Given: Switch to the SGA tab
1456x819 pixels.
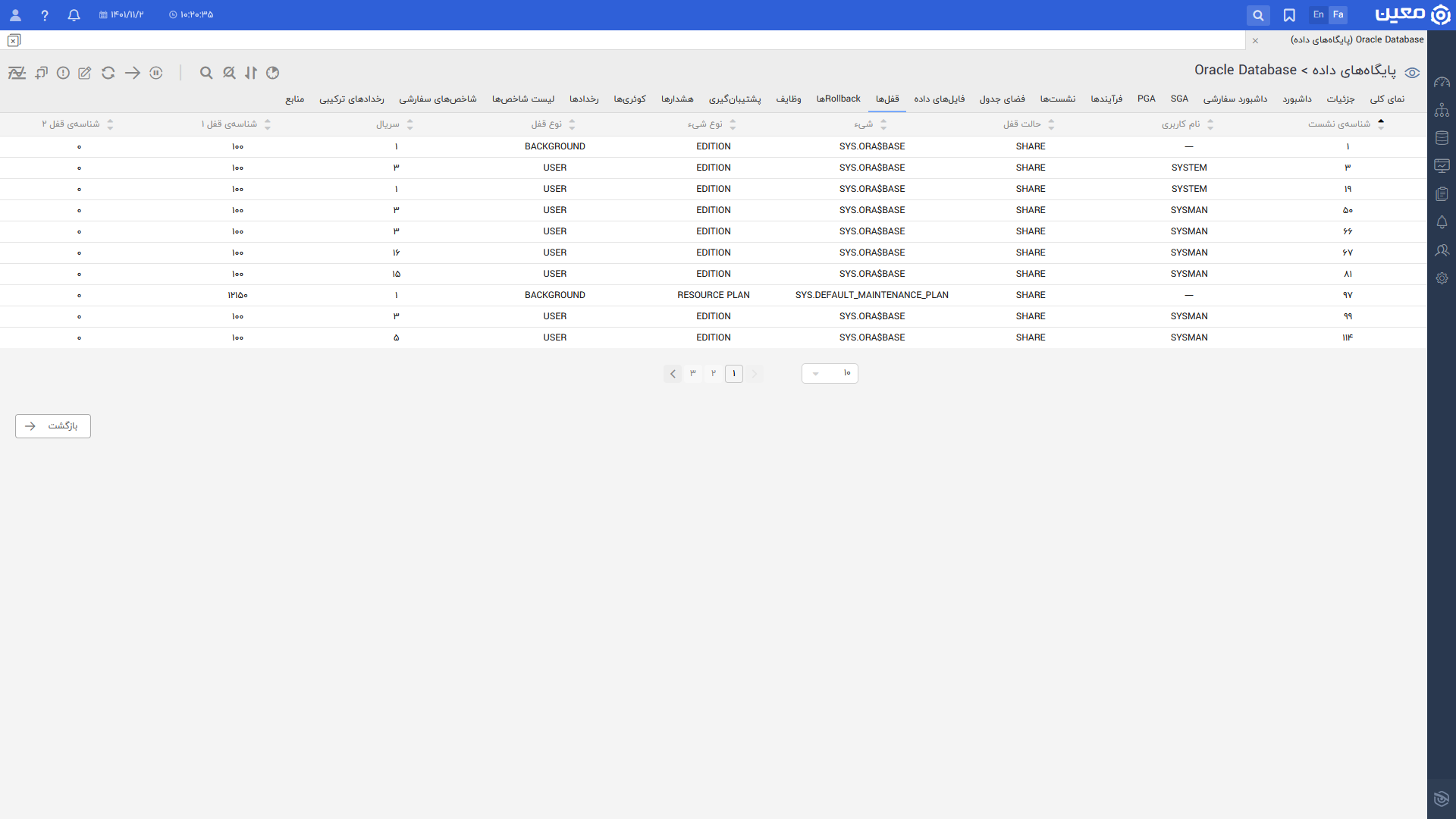Looking at the screenshot, I should coord(1179,99).
